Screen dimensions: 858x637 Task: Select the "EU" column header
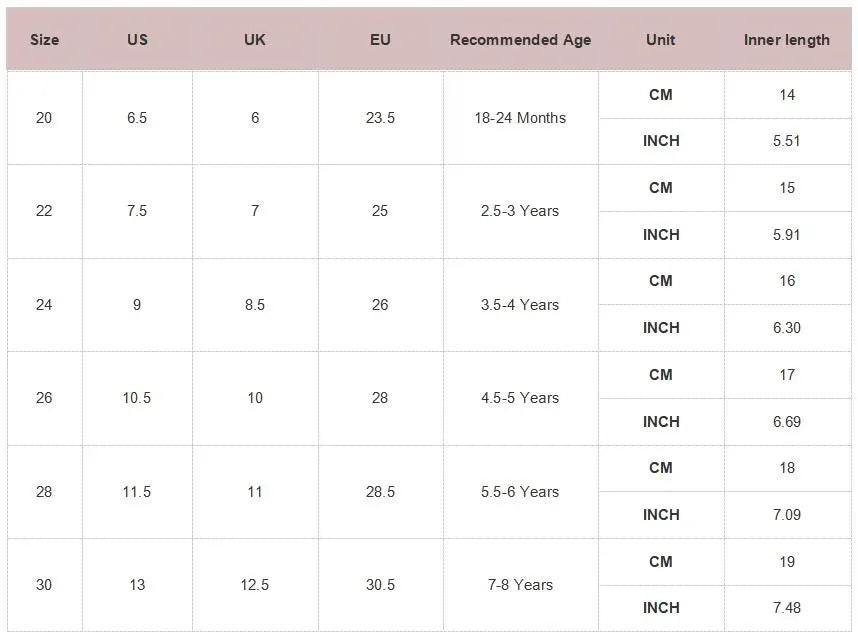[380, 40]
